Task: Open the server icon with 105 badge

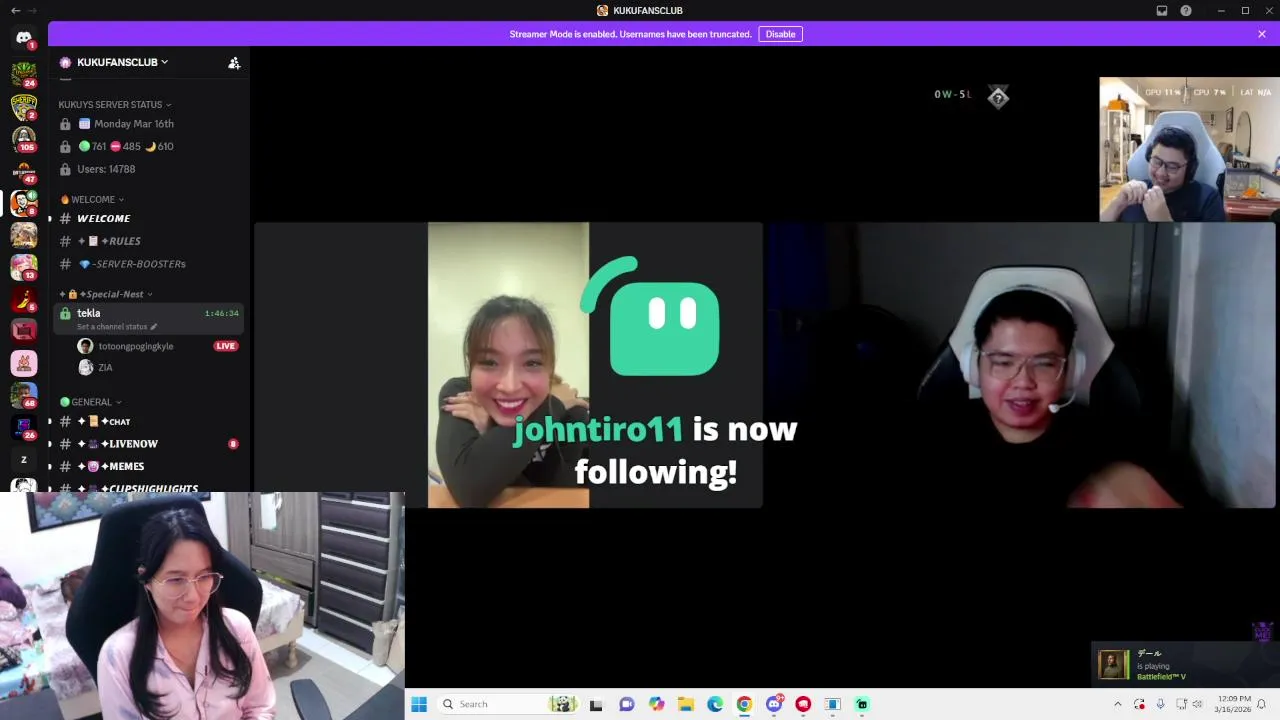Action: point(24,138)
